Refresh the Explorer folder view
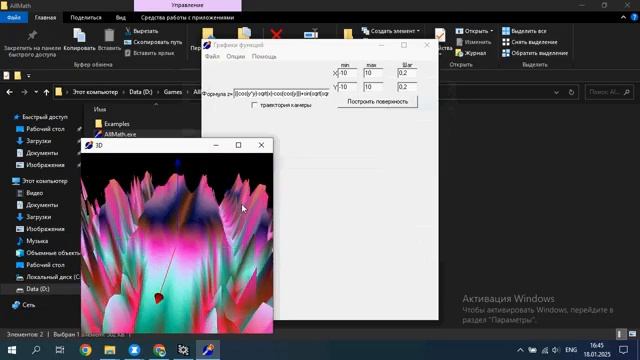This screenshot has width=640, height=360. (571, 92)
